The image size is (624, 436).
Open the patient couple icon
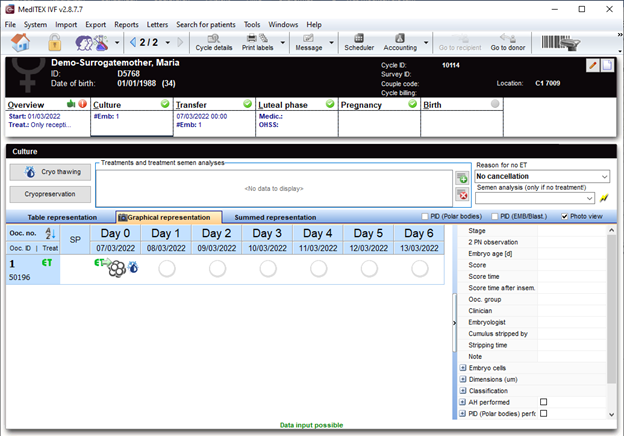[x=92, y=43]
